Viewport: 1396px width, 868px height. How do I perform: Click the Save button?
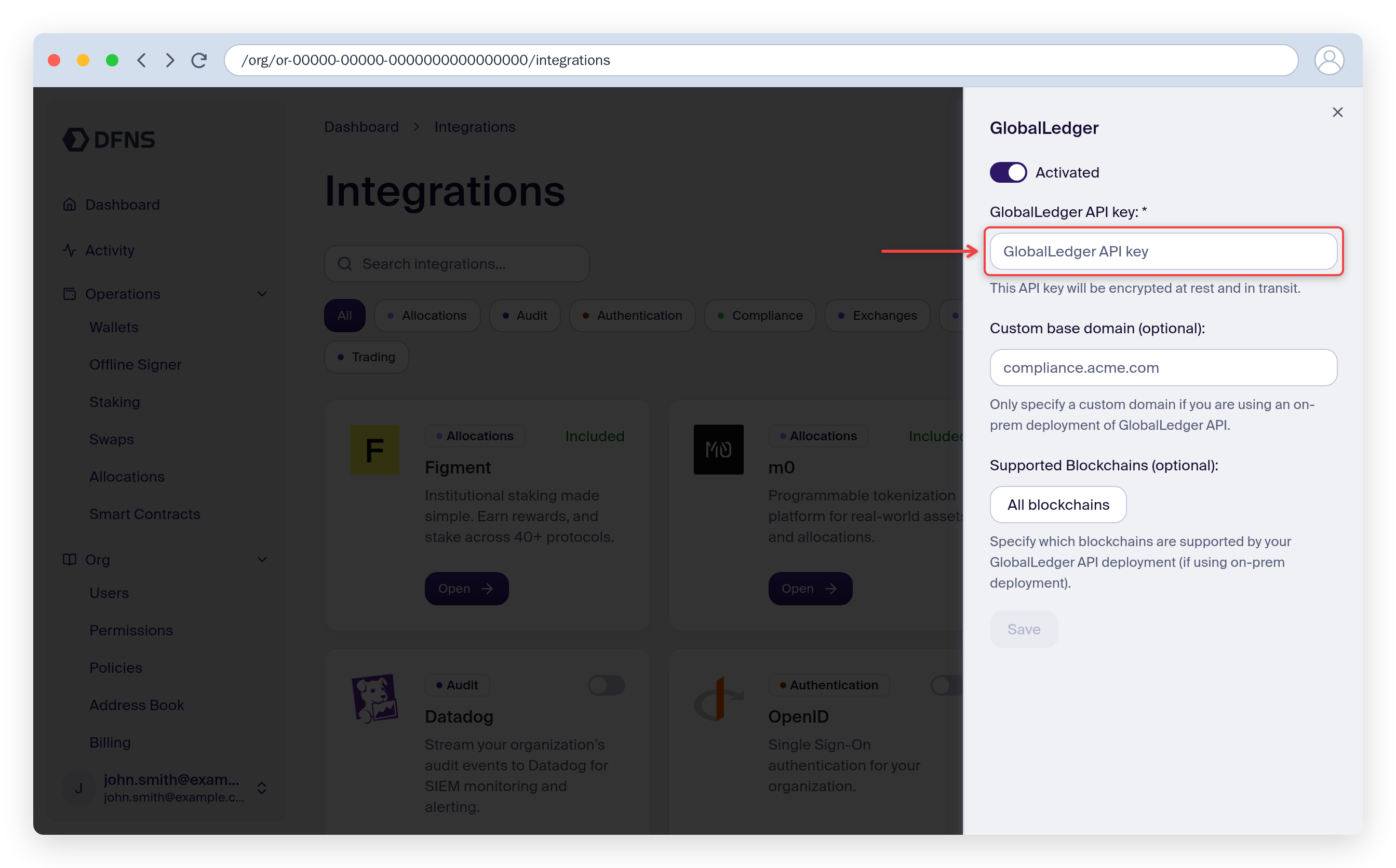[x=1023, y=629]
